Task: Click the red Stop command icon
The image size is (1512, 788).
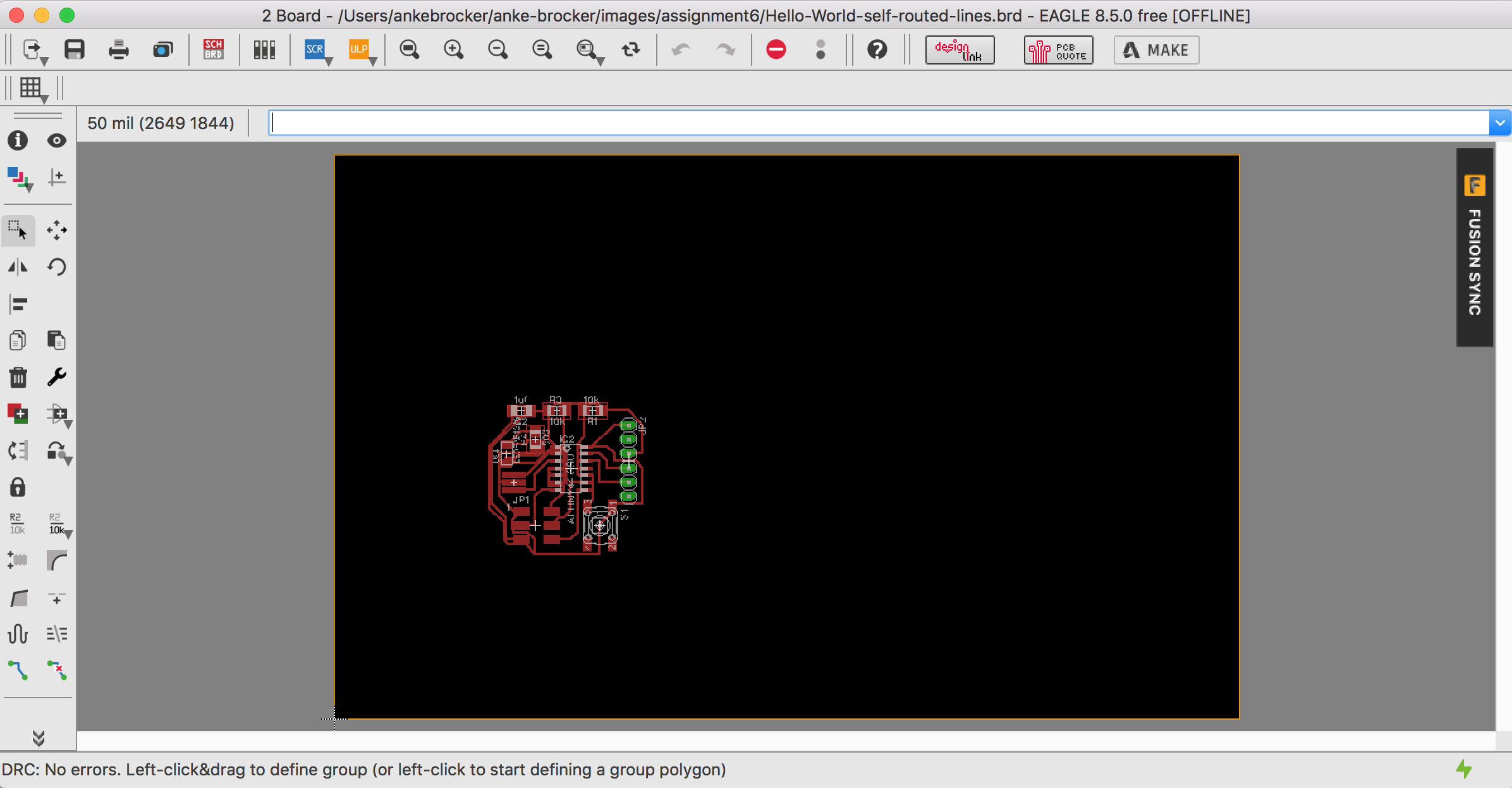Action: (776, 49)
